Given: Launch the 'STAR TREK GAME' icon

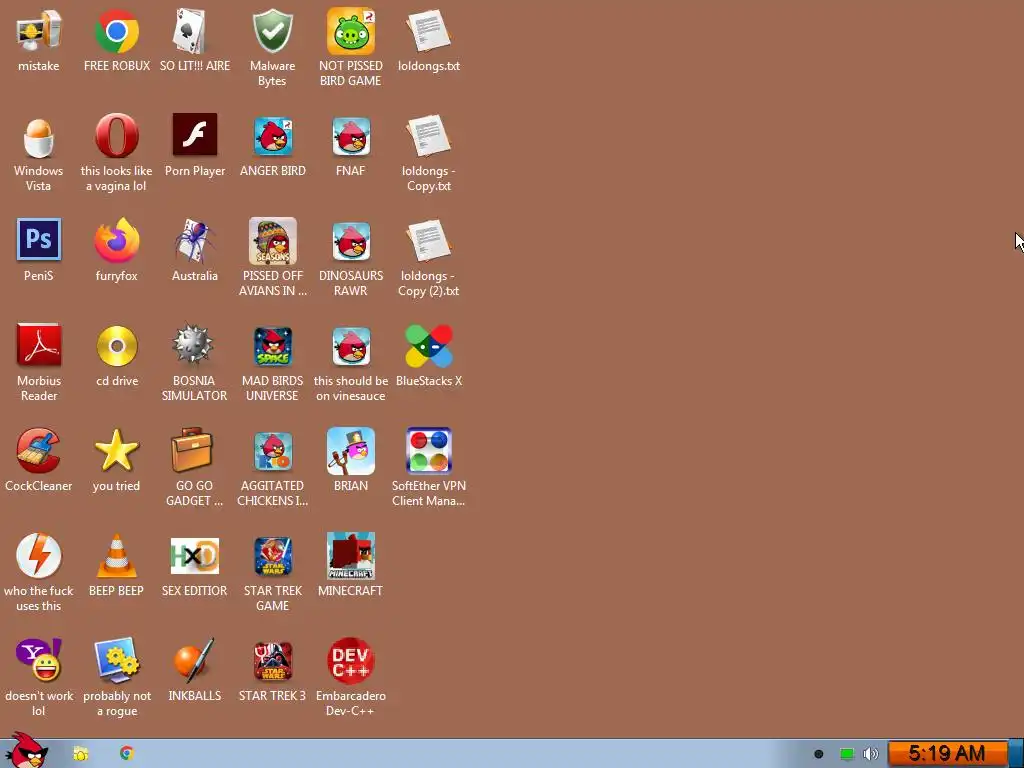Looking at the screenshot, I should (272, 557).
